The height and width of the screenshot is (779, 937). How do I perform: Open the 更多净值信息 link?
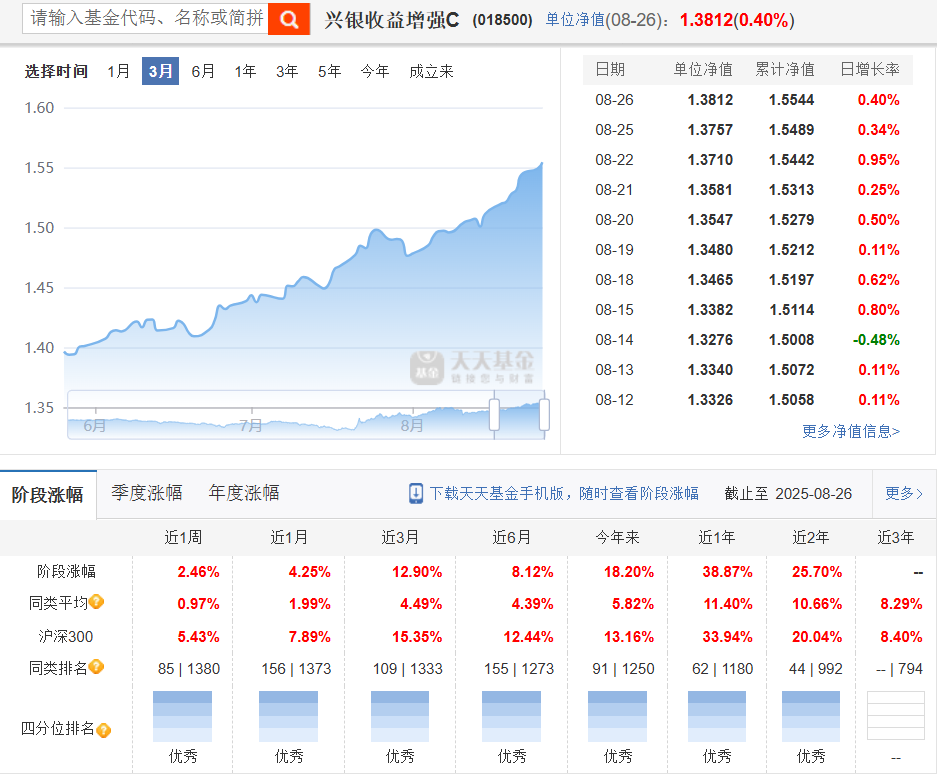[x=850, y=431]
